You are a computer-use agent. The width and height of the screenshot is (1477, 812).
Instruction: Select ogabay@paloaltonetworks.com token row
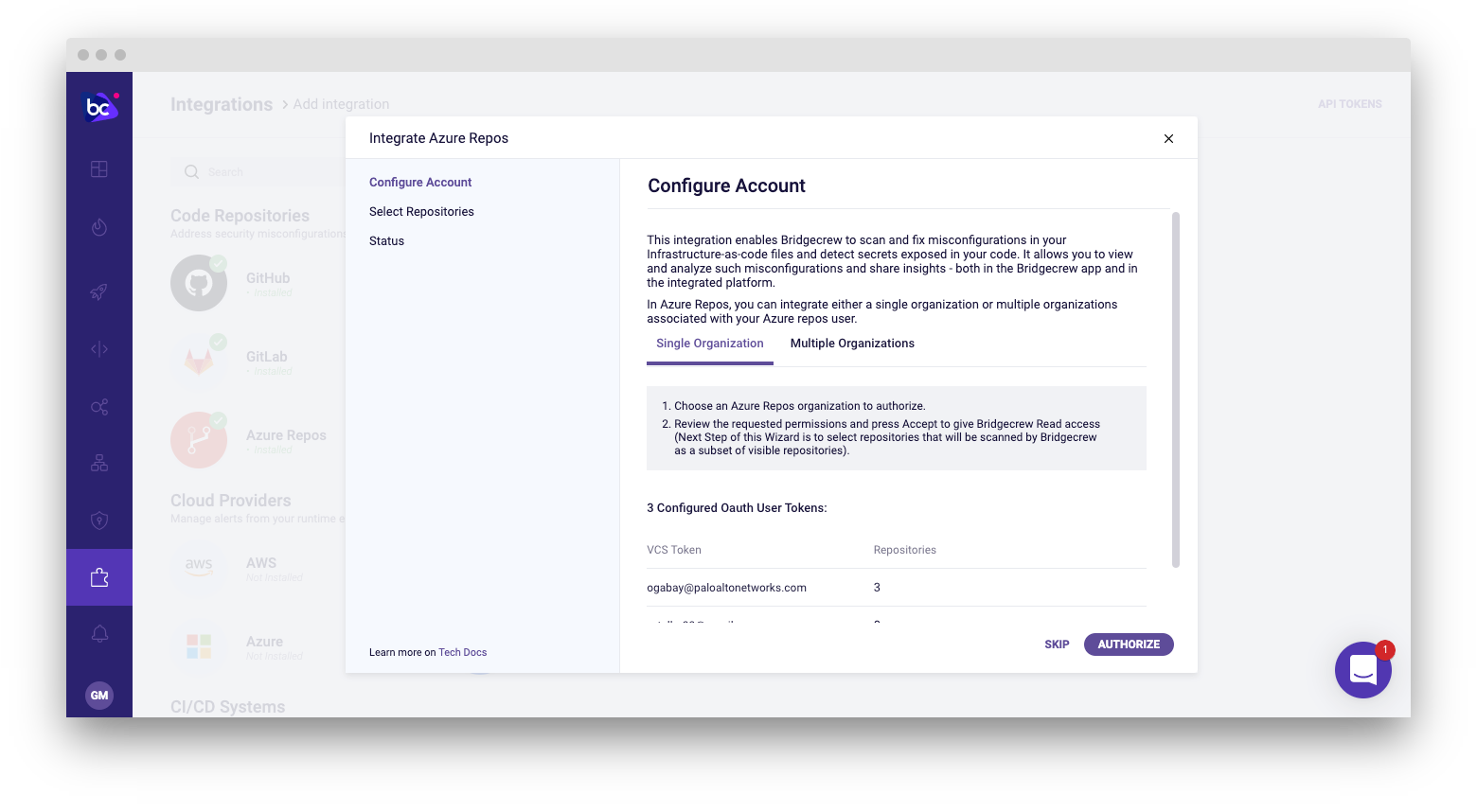point(896,588)
